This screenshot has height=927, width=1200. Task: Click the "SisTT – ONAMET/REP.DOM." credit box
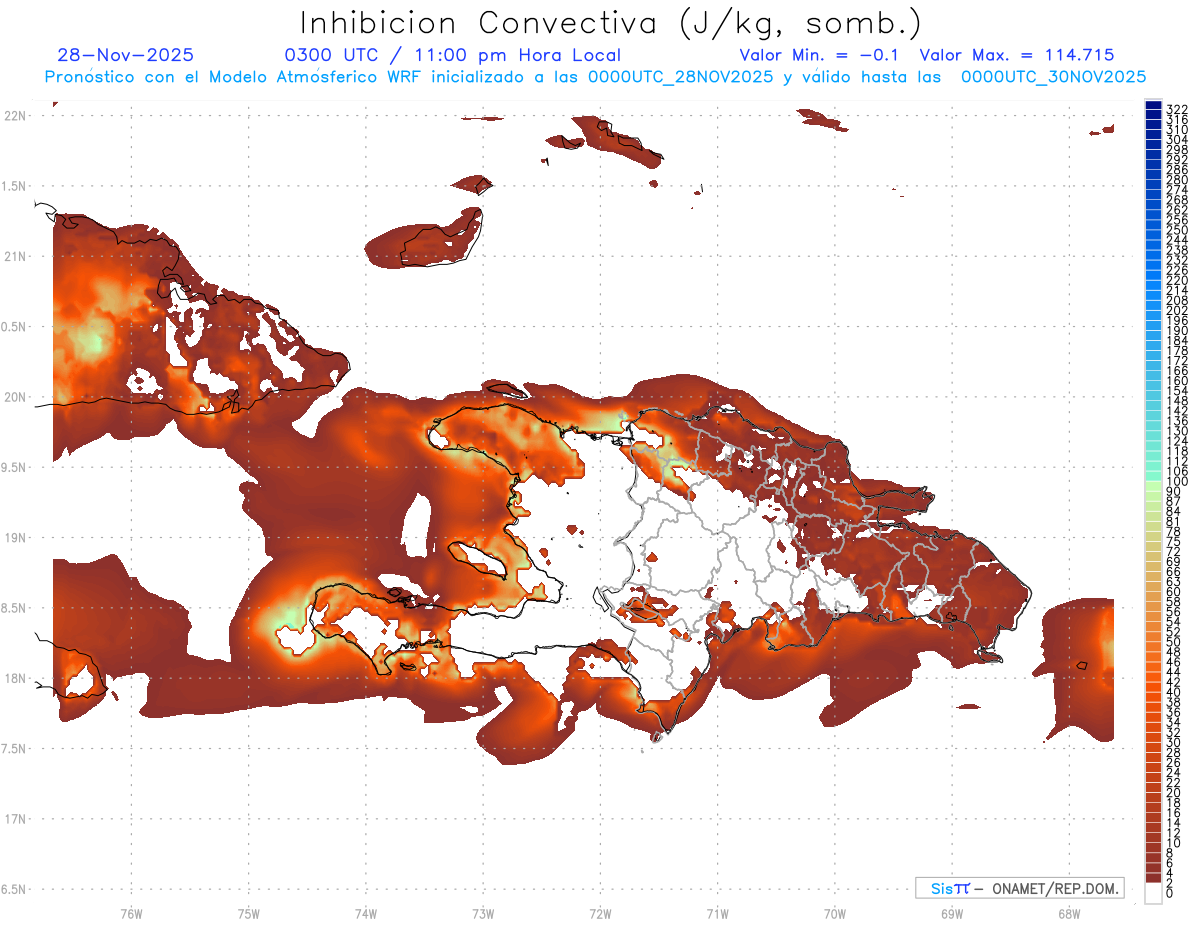coord(1020,888)
